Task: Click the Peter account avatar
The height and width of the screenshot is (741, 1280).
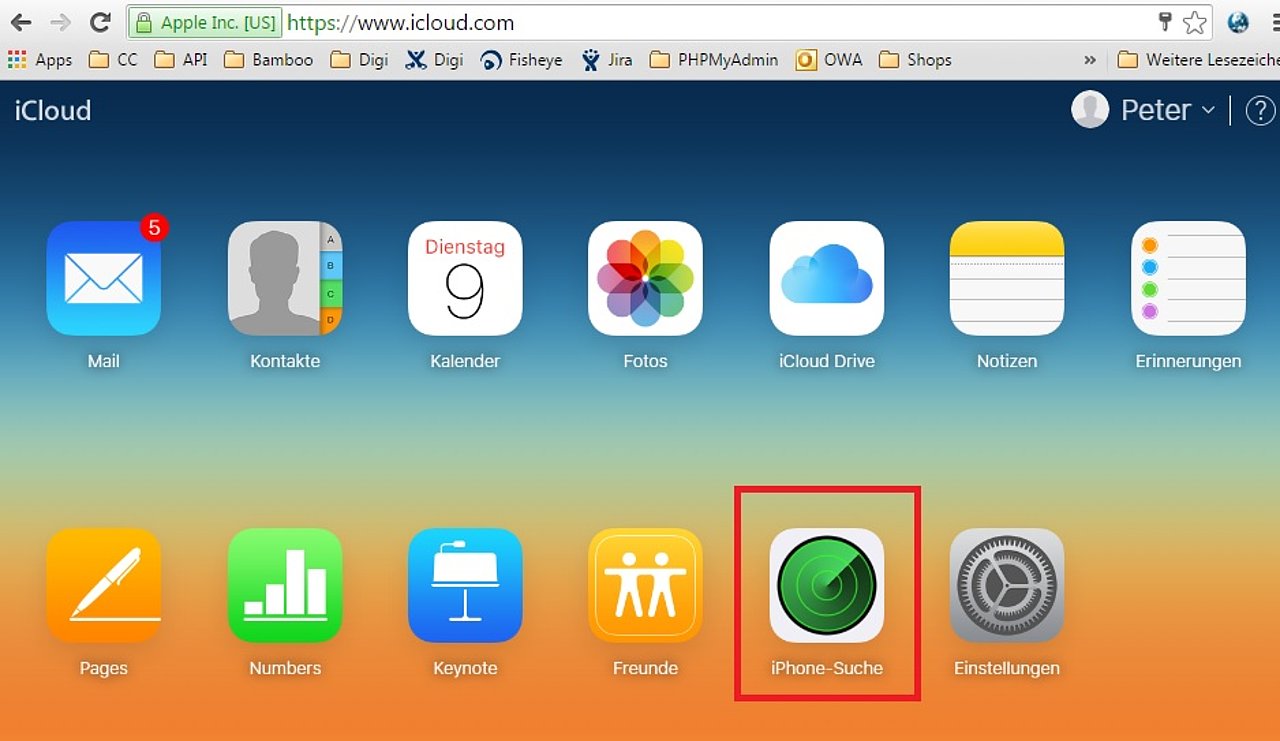Action: tap(1090, 110)
